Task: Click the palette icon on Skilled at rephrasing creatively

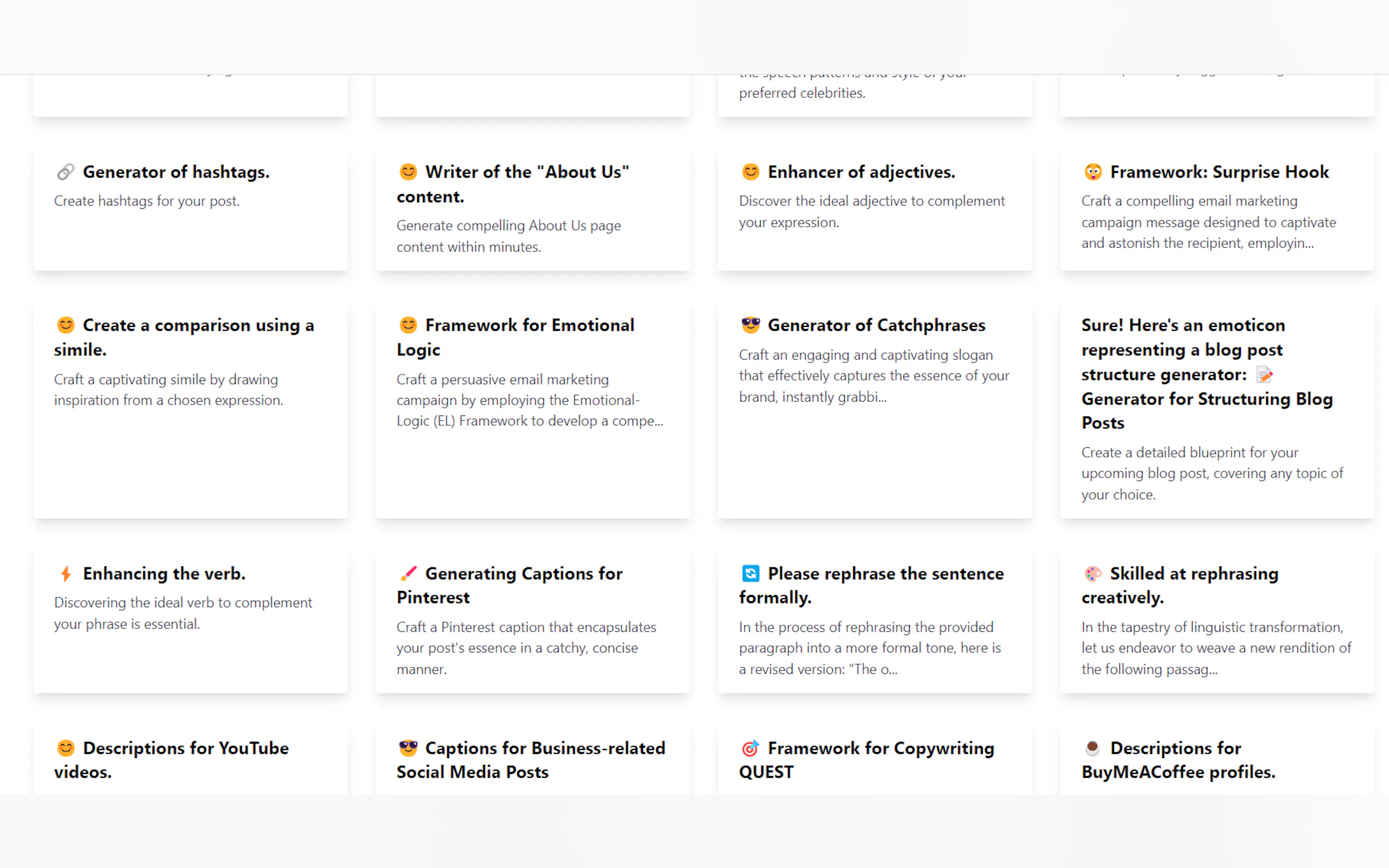Action: click(x=1093, y=572)
